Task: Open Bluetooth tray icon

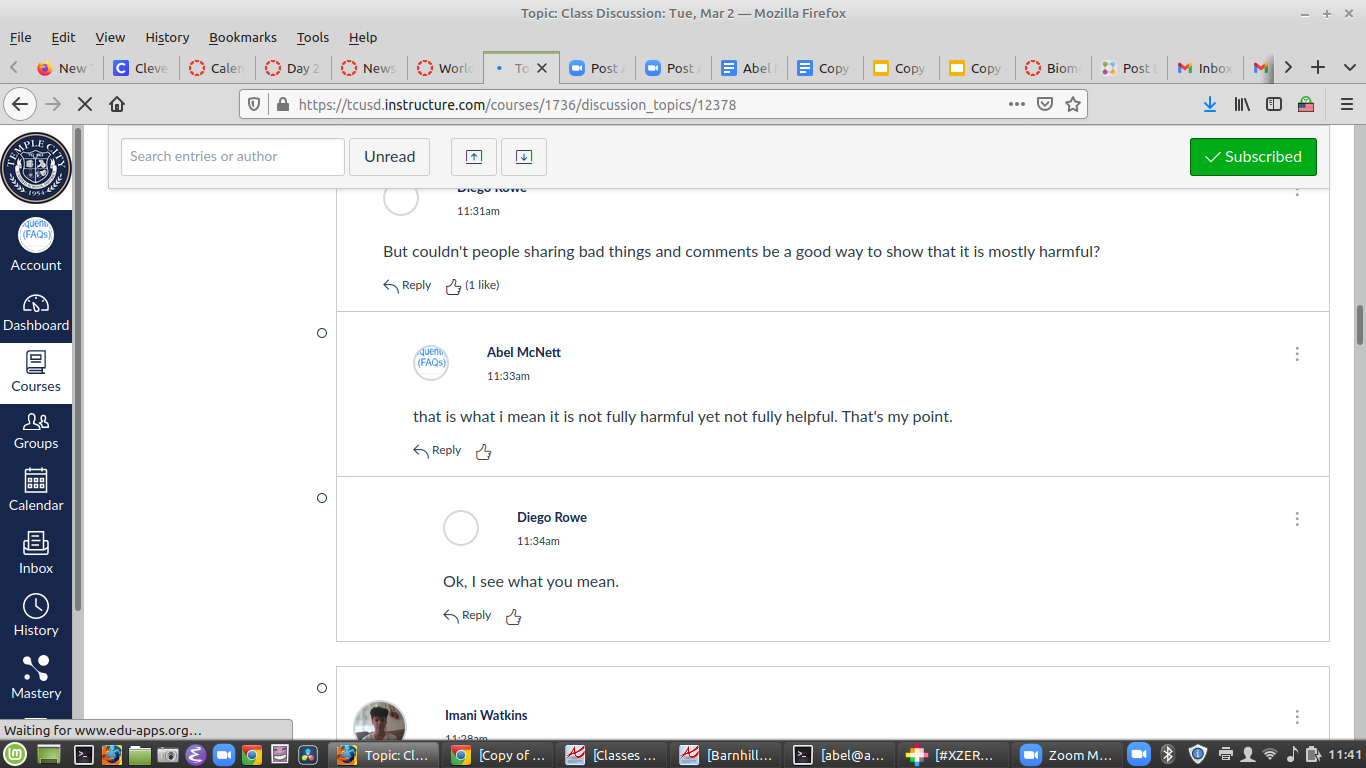Action: point(1166,754)
